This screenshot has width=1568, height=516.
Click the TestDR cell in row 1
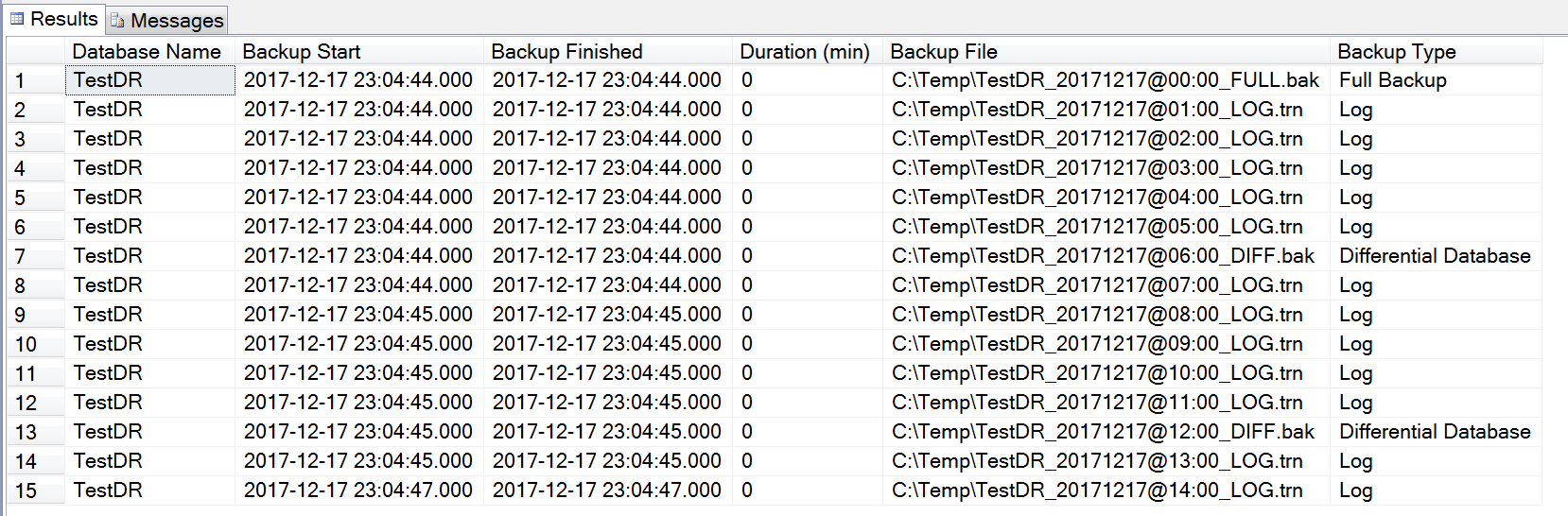click(149, 80)
